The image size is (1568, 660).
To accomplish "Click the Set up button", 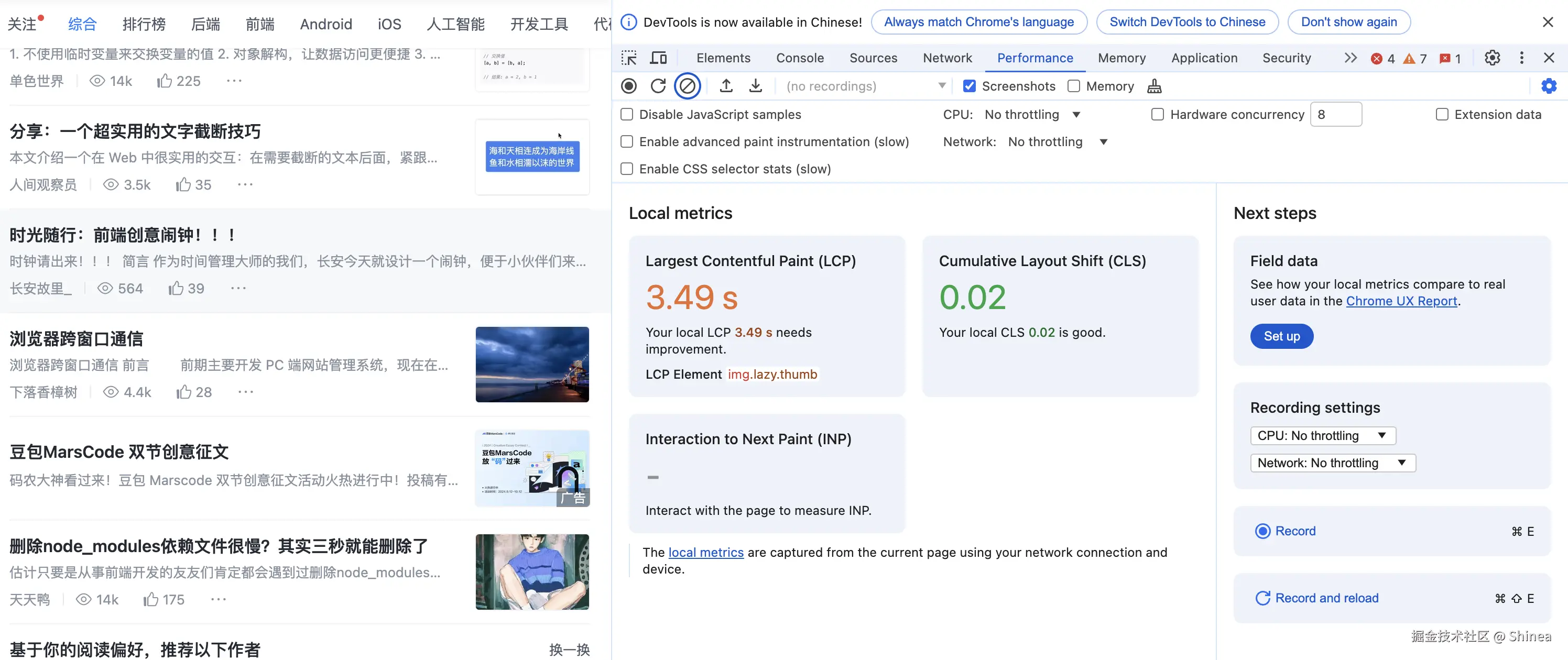I will (1281, 336).
